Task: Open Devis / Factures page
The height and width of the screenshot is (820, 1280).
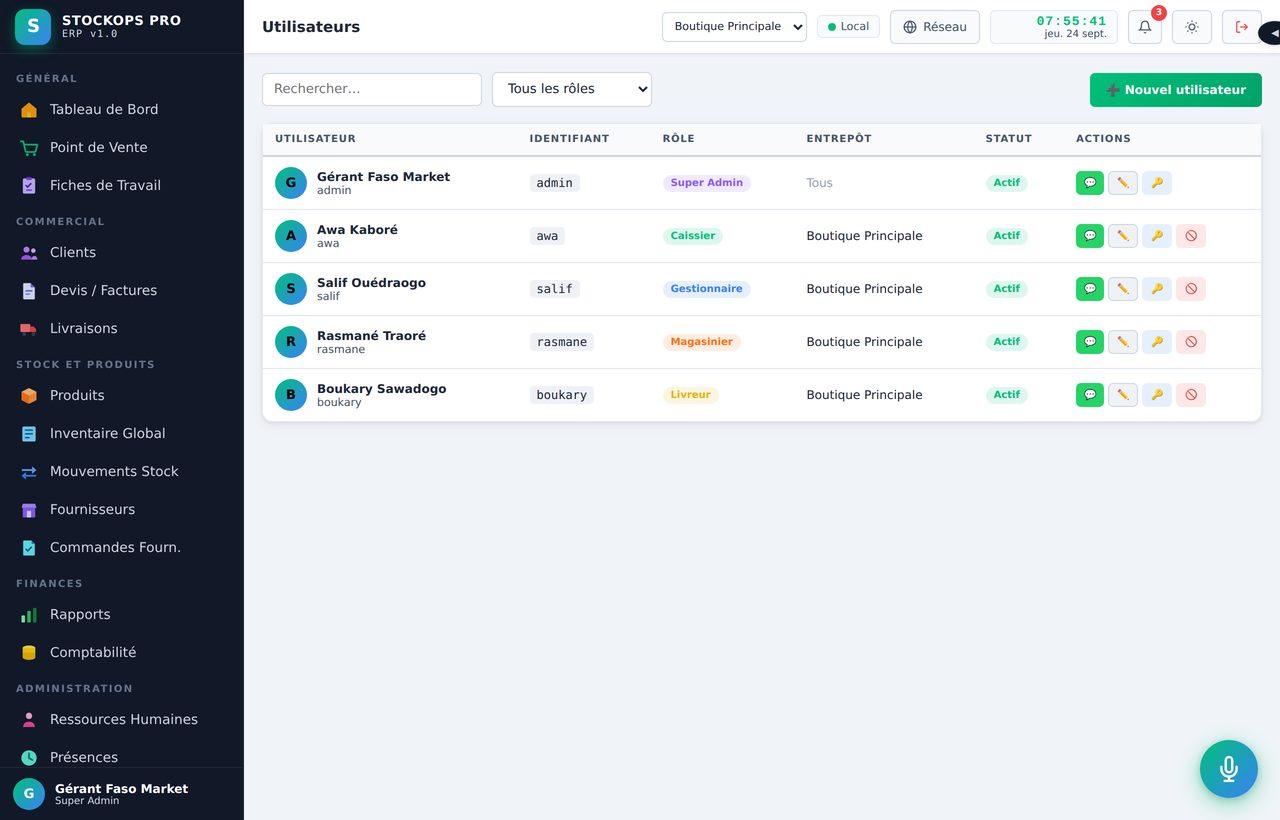Action: click(122, 291)
